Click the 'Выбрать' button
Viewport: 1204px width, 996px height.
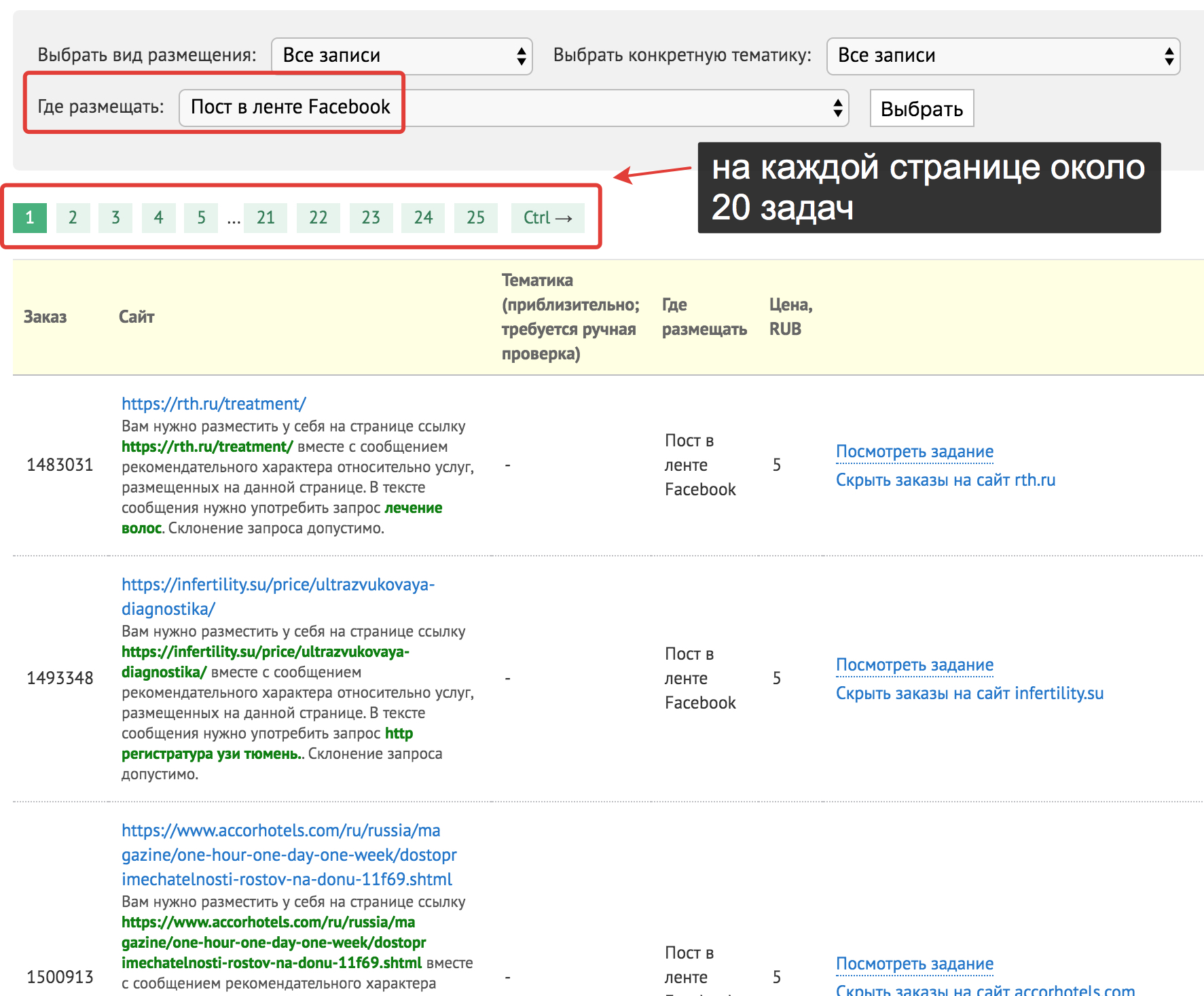(922, 108)
